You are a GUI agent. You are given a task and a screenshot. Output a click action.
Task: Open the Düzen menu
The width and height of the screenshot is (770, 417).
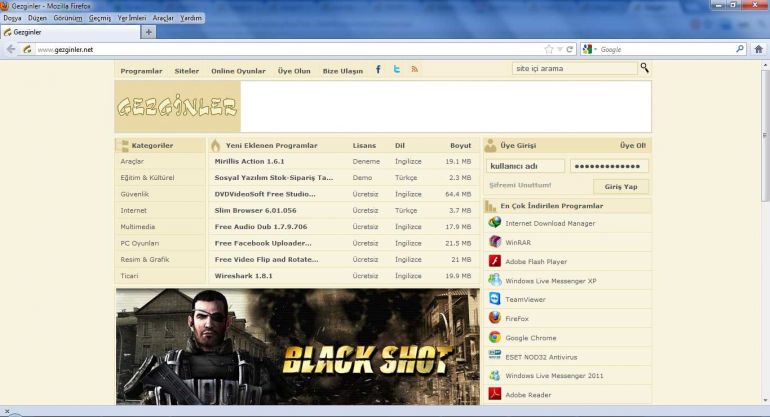tap(37, 18)
